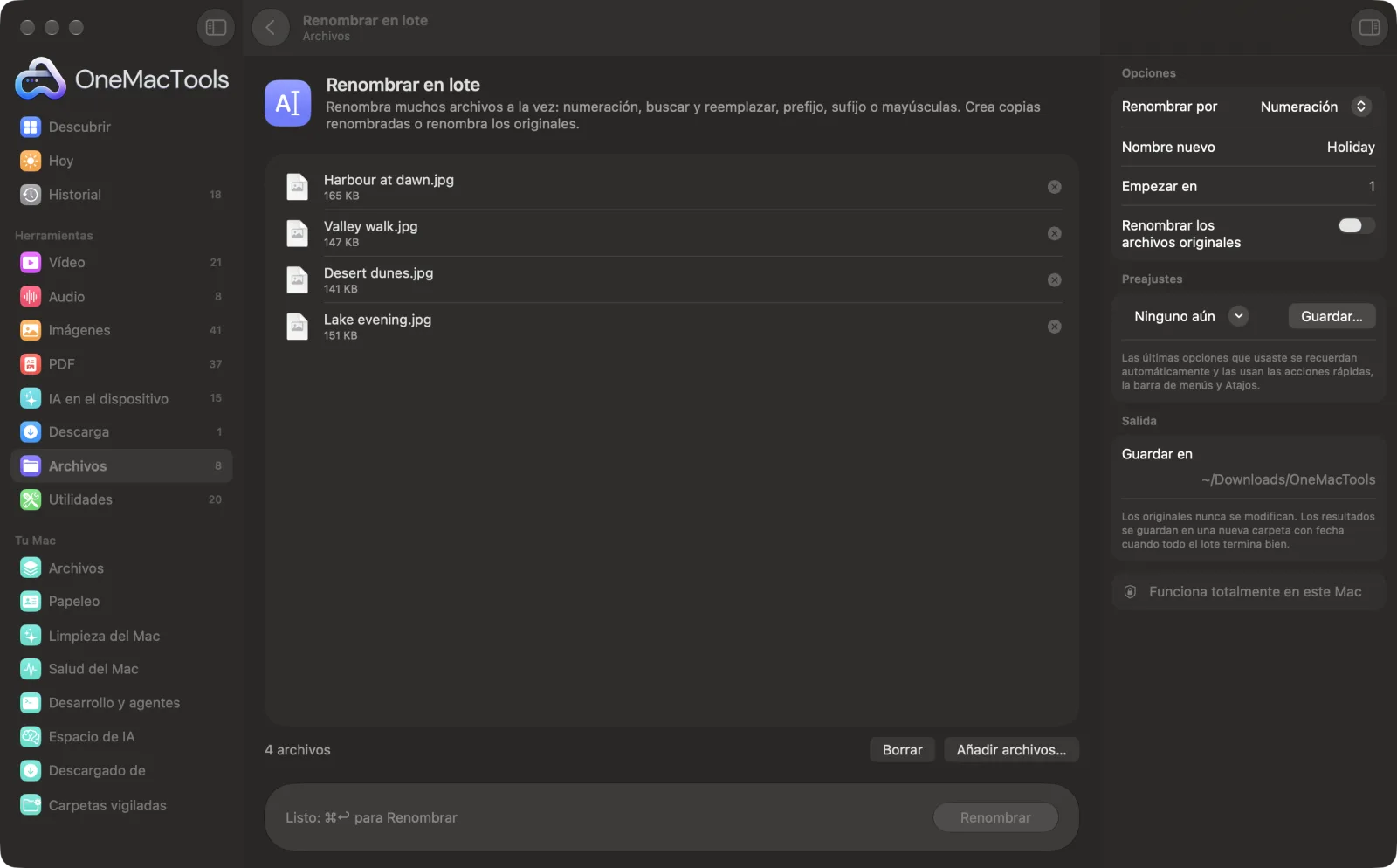Select the Imágenes tools icon
This screenshot has height=868, width=1397.
tap(31, 331)
